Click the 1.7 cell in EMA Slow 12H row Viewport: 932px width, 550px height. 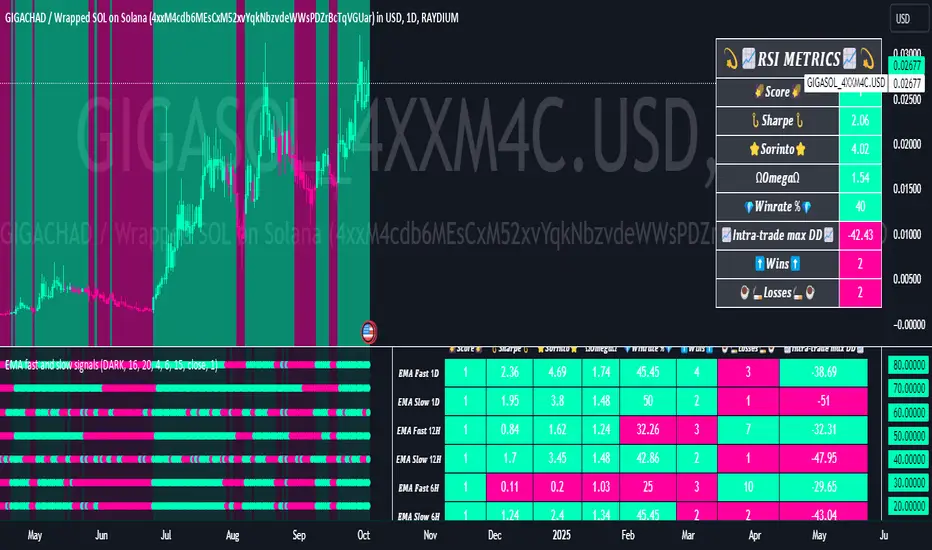tap(509, 458)
